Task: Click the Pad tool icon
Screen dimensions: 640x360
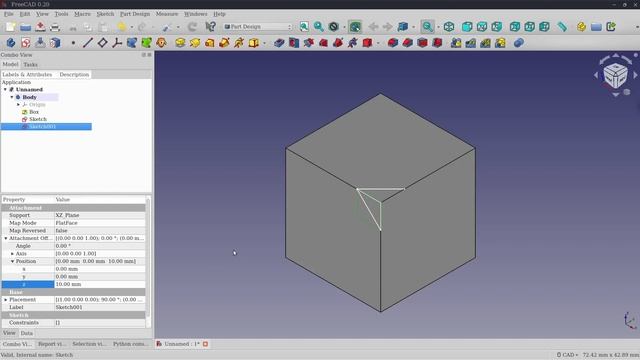Action: (180, 42)
